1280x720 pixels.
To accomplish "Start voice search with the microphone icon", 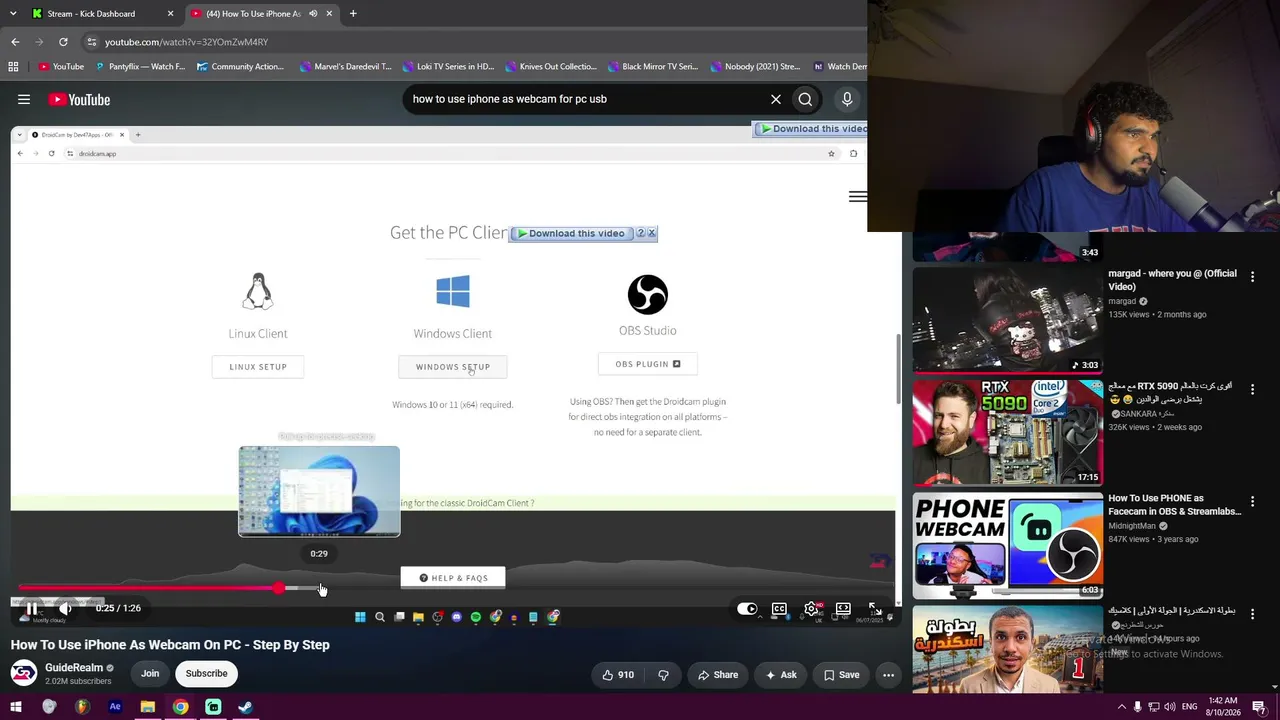I will pos(847,99).
